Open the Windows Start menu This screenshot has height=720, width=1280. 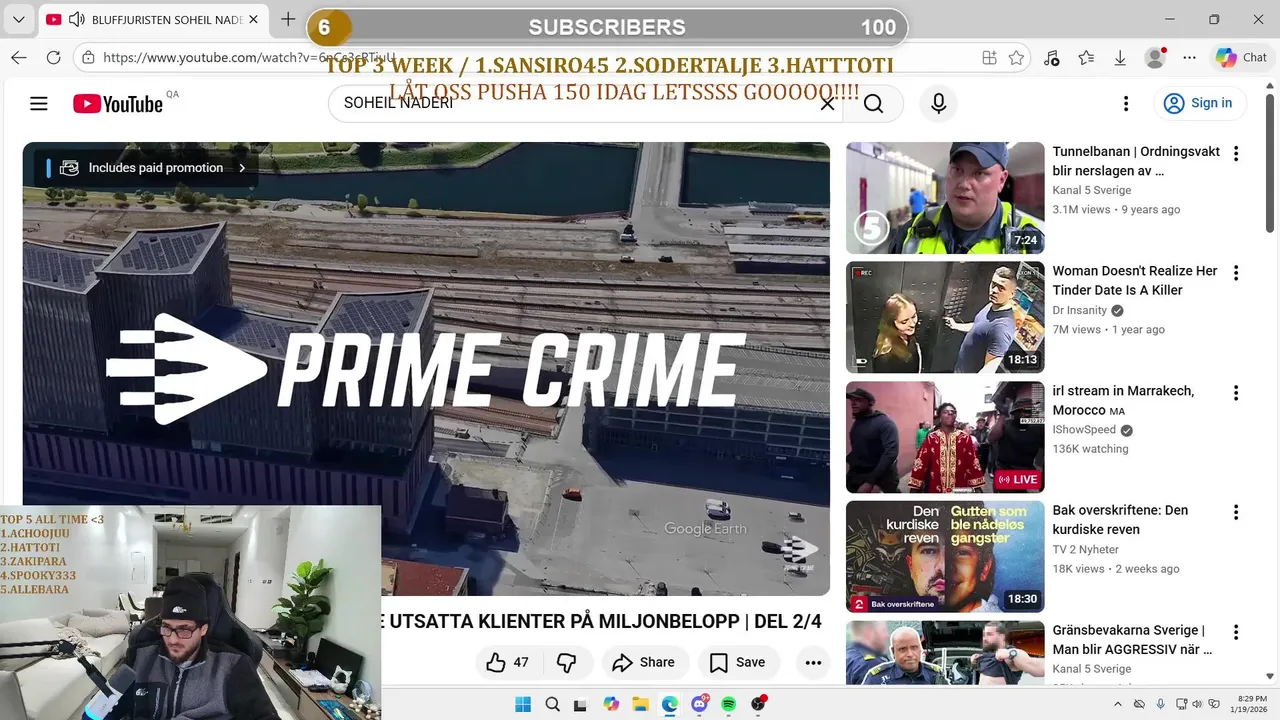(523, 704)
